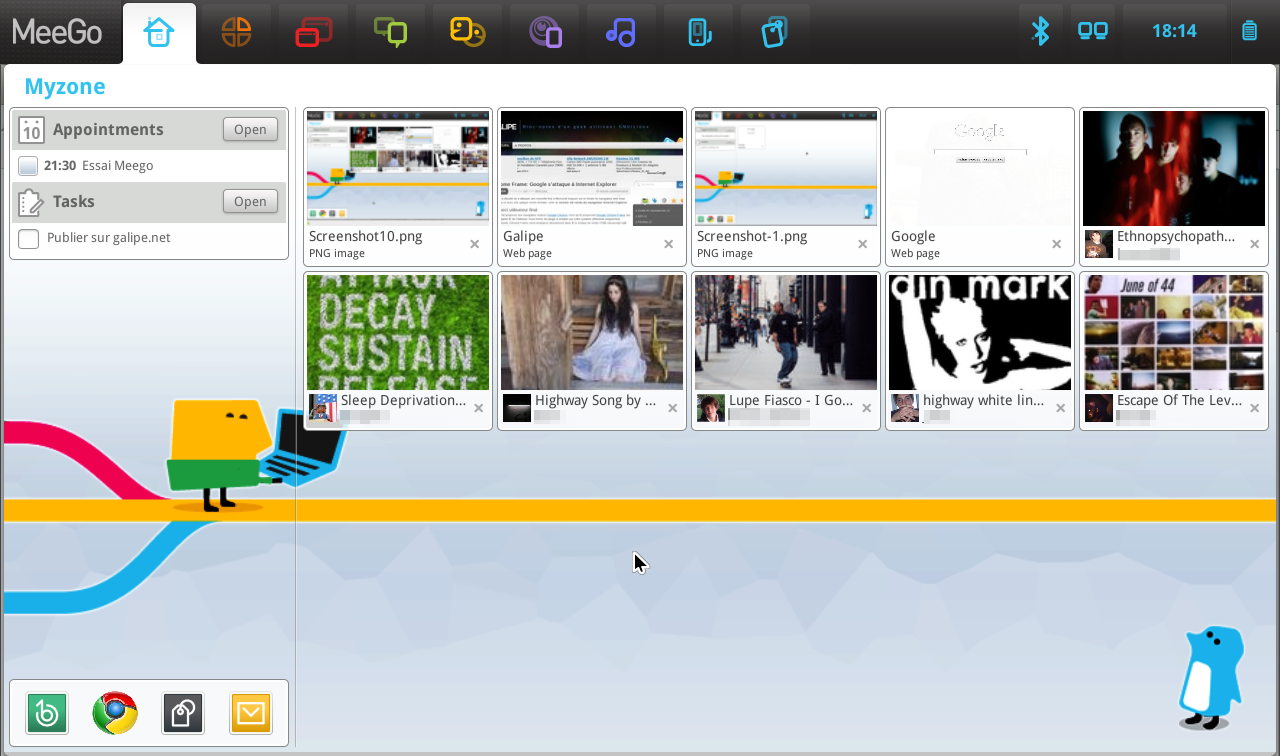Open the Zones panel in top toolbar

[313, 32]
